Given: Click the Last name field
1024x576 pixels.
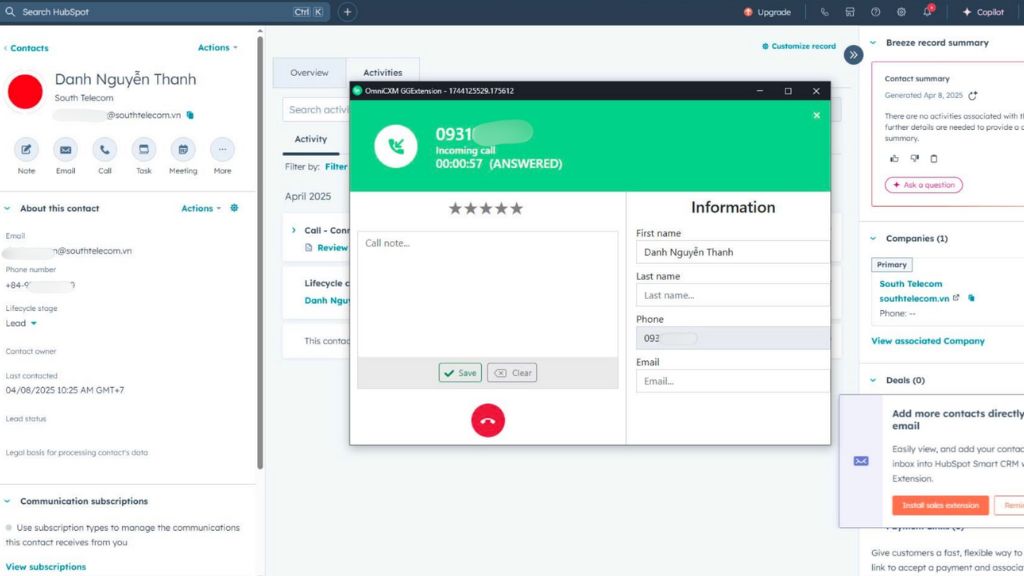Looking at the screenshot, I should click(x=733, y=295).
